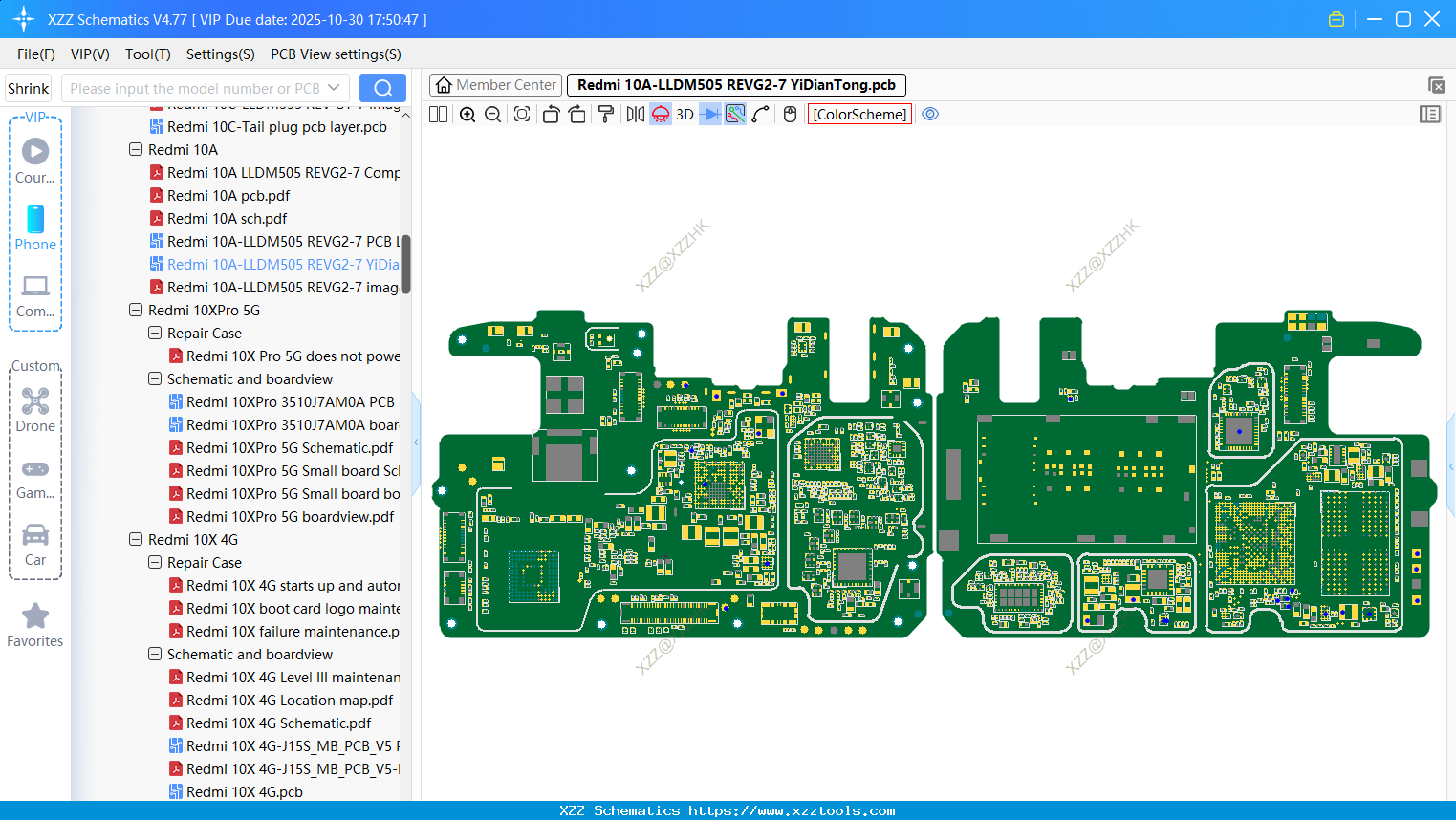The image size is (1456, 820).
Task: Collapse the Redmi 10XPro 5G Repair Case node
Action: tap(154, 333)
